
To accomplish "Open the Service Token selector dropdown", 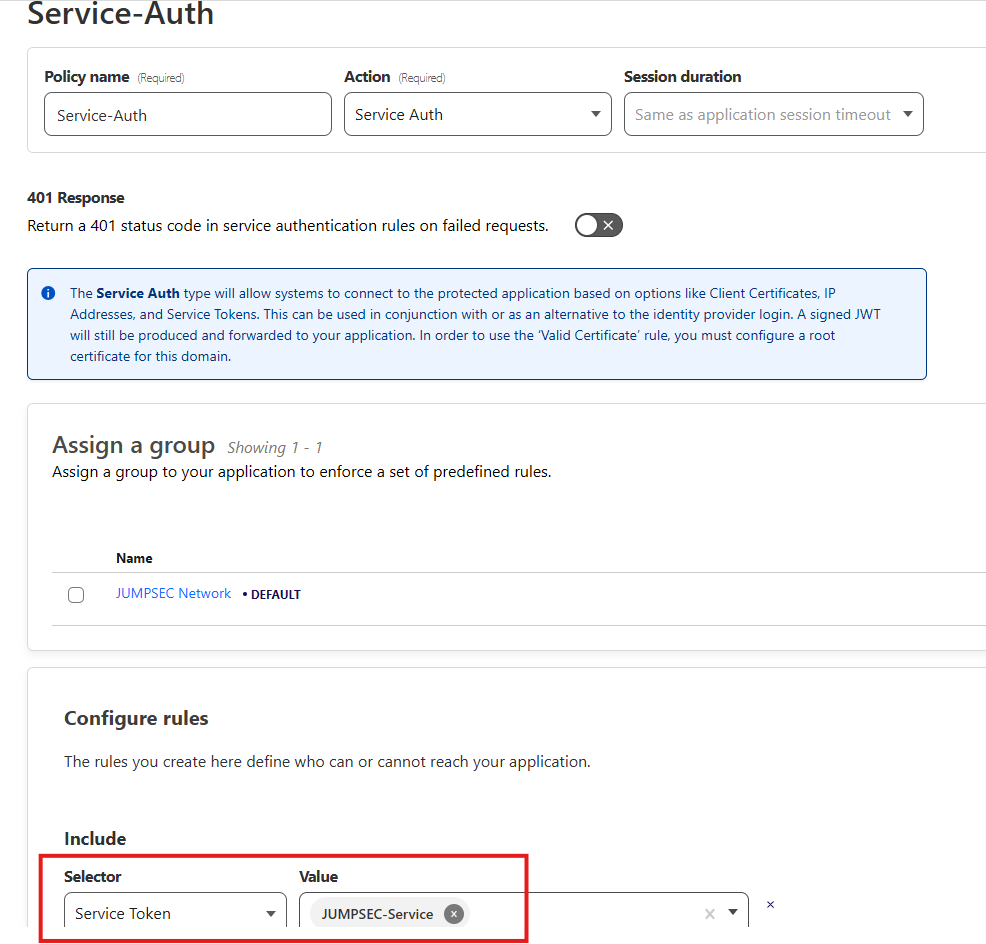I will point(174,913).
